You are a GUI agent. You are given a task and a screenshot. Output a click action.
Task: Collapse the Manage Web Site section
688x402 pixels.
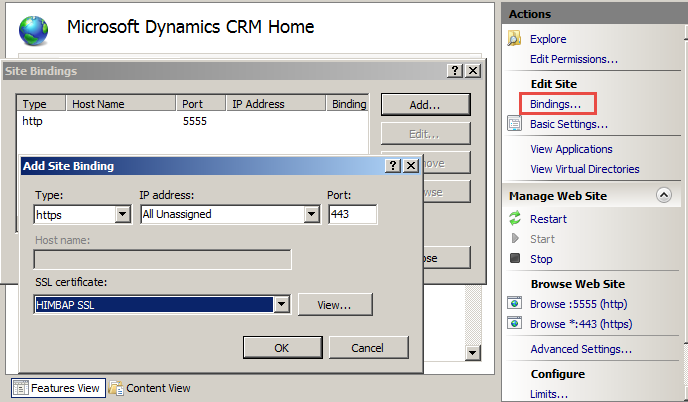tap(663, 195)
